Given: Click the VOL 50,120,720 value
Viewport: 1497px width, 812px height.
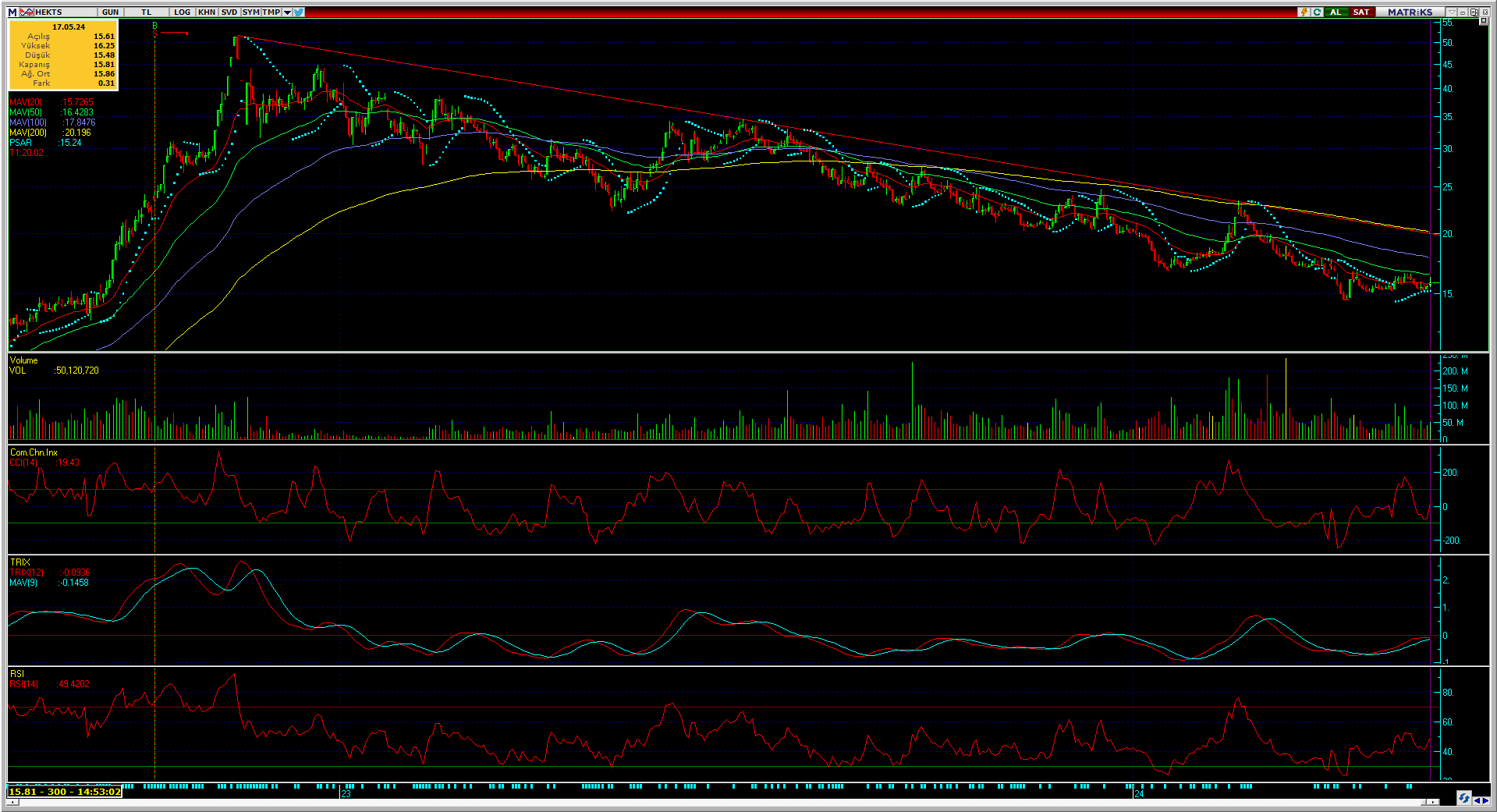Looking at the screenshot, I should pos(76,371).
